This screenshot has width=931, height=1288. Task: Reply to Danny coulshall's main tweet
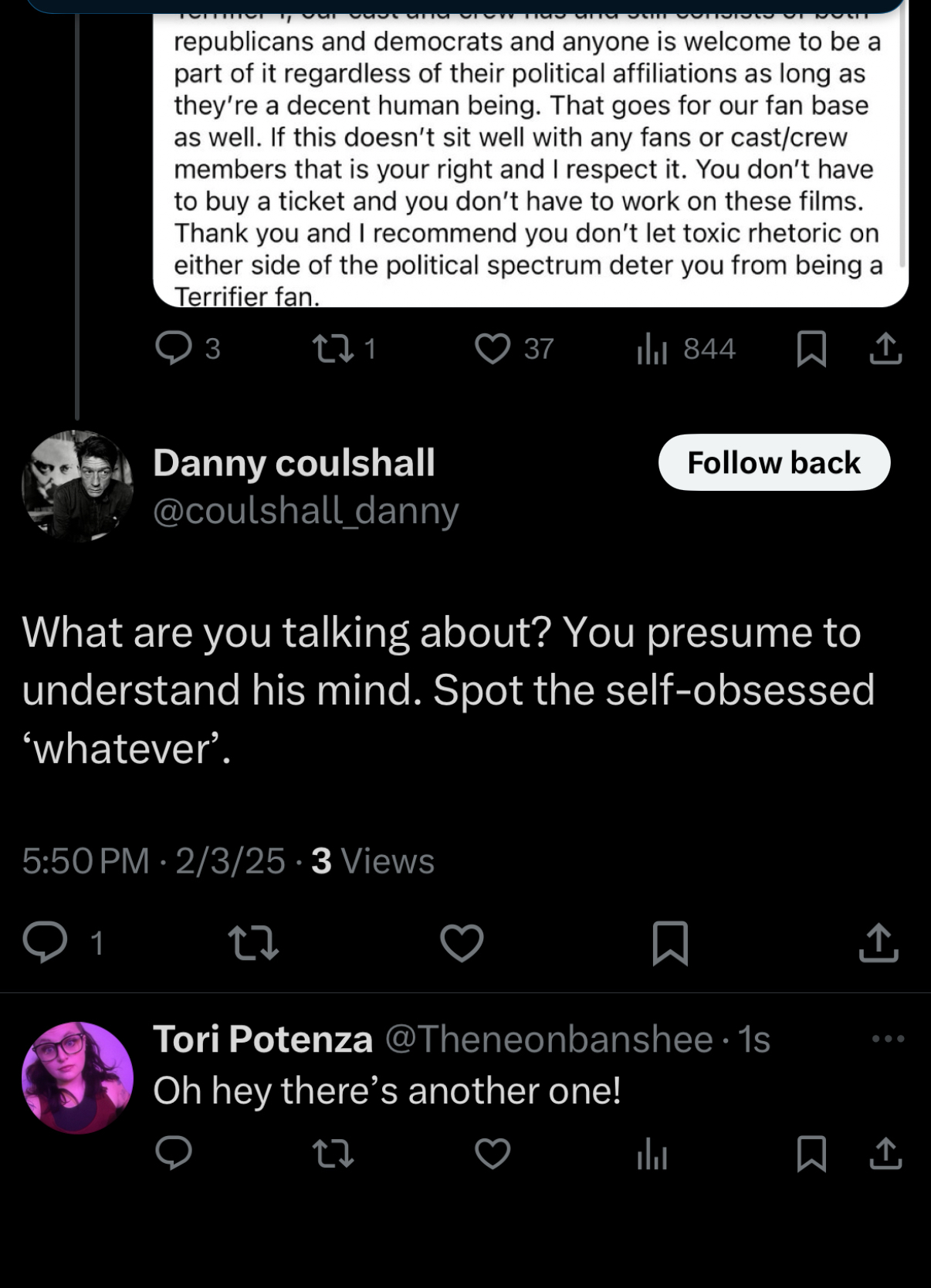[x=46, y=942]
